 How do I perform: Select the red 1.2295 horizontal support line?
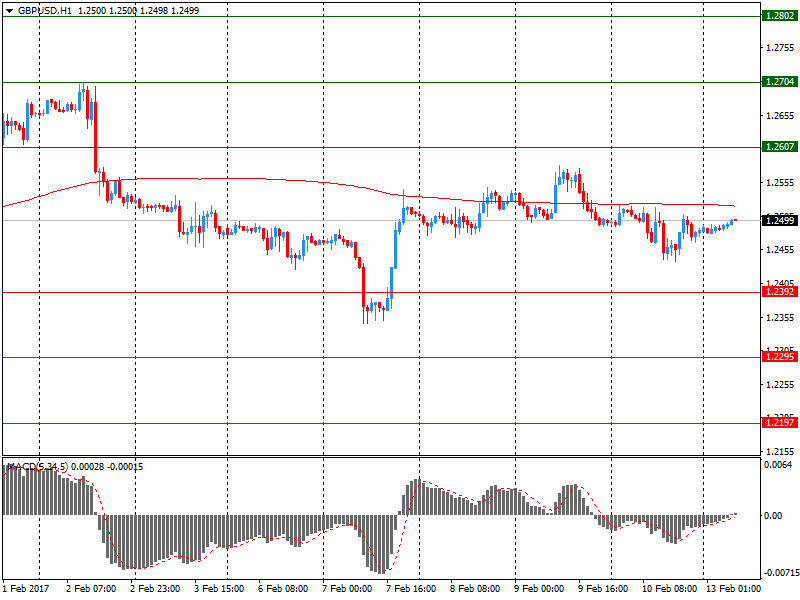pyautogui.click(x=381, y=357)
